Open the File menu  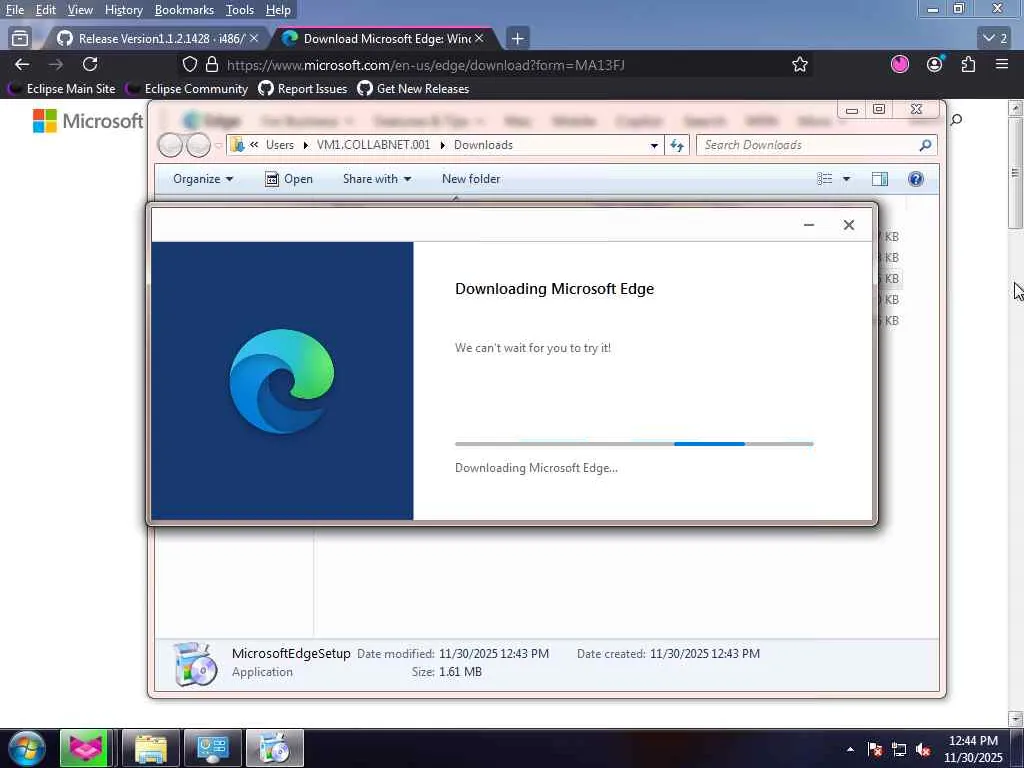(14, 10)
